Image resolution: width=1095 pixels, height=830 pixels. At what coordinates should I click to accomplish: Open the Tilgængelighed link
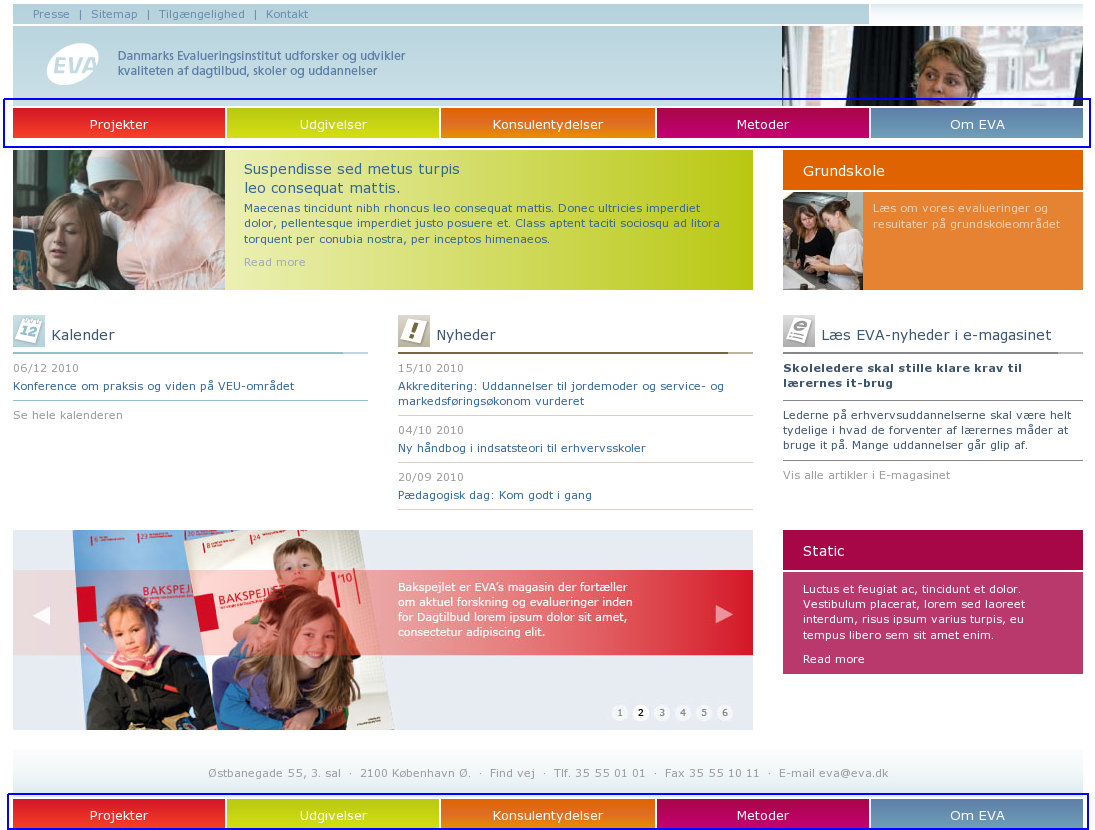point(202,14)
